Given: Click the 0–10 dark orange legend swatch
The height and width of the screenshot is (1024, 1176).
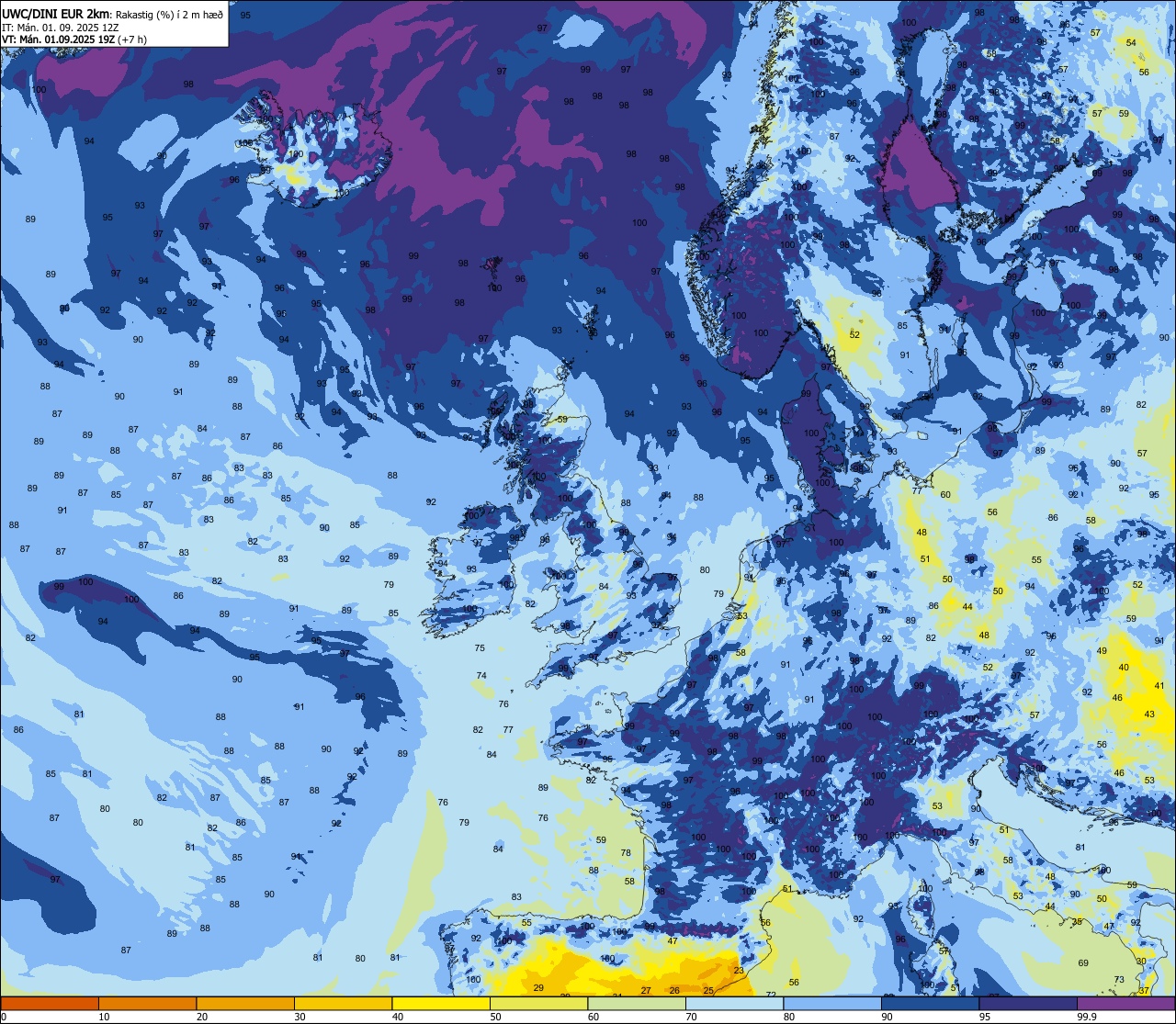Looking at the screenshot, I should pyautogui.click(x=50, y=1003).
